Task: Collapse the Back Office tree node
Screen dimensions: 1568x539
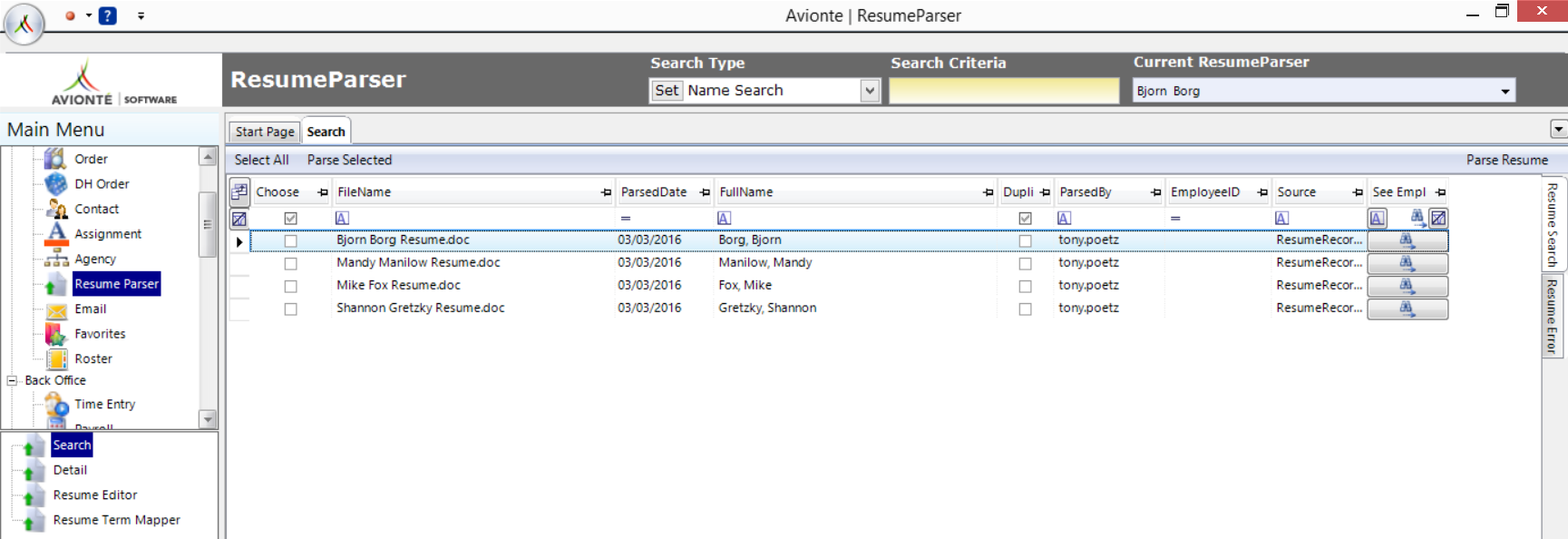Action: click(x=12, y=381)
